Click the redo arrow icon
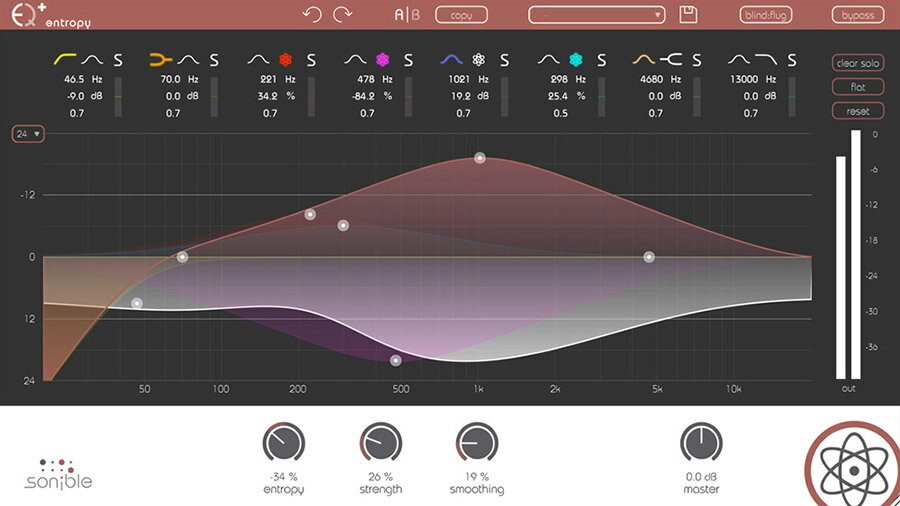The height and width of the screenshot is (506, 900). (x=344, y=15)
